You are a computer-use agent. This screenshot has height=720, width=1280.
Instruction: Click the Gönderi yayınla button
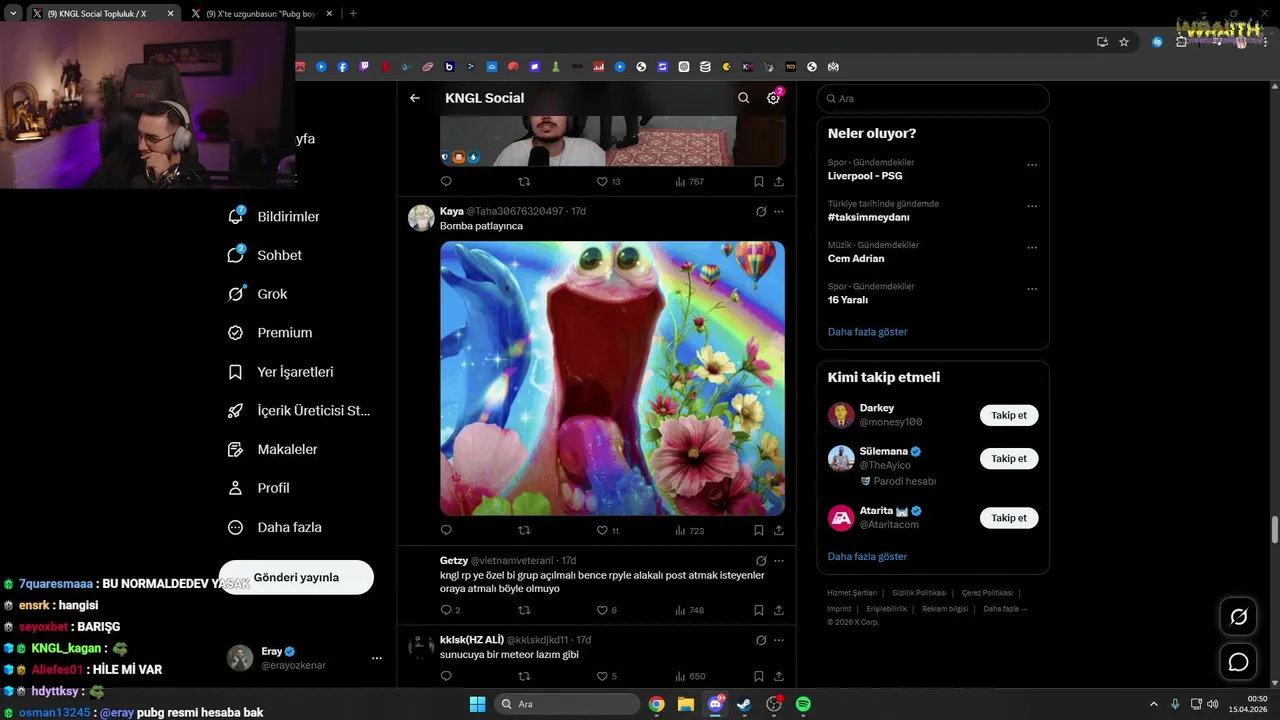point(296,577)
